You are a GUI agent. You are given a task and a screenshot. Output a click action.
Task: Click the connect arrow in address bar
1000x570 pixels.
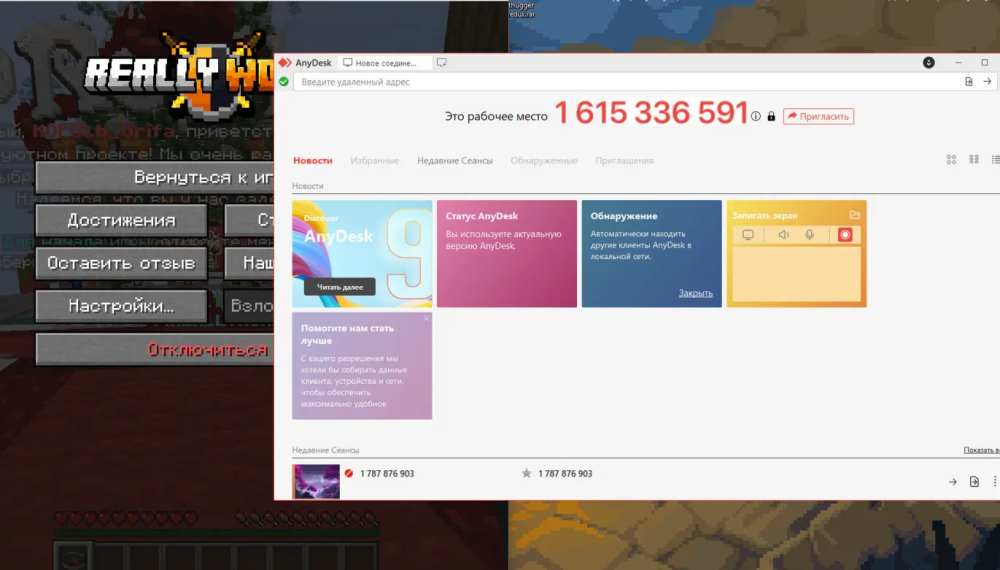click(x=987, y=82)
